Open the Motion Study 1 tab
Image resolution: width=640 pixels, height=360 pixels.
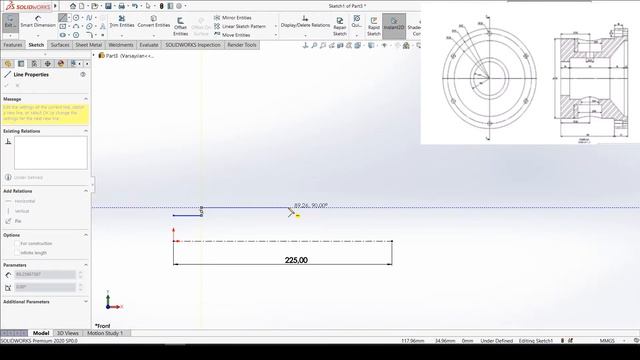[x=105, y=333]
